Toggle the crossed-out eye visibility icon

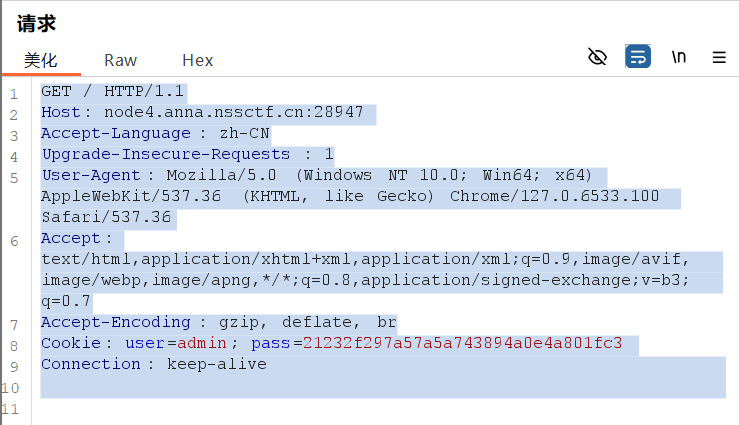[597, 57]
